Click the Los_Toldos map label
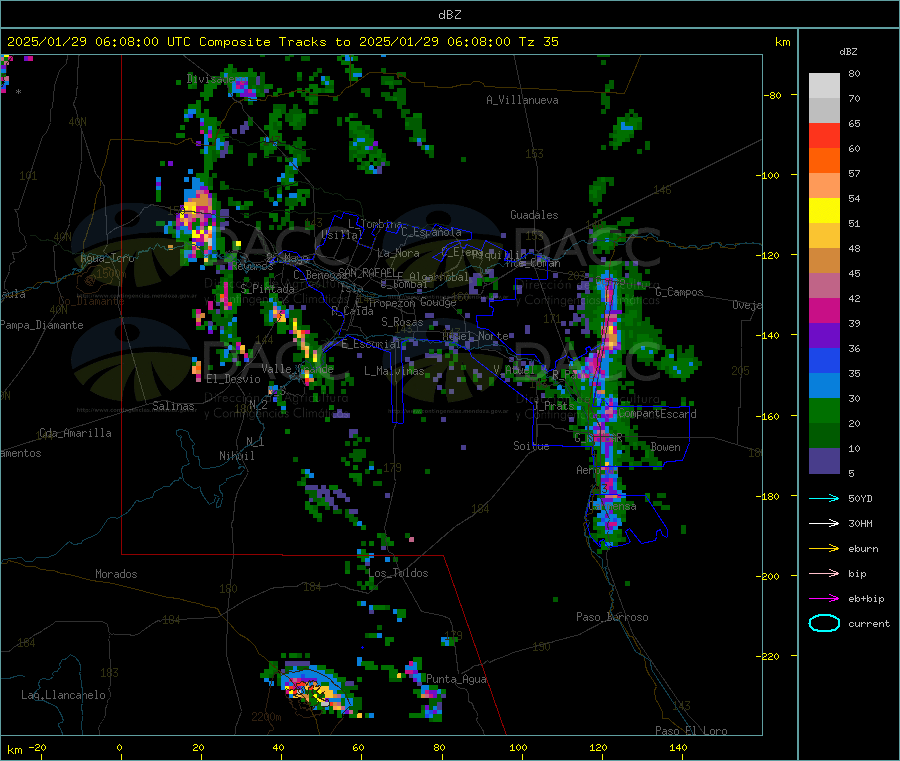 coord(398,573)
